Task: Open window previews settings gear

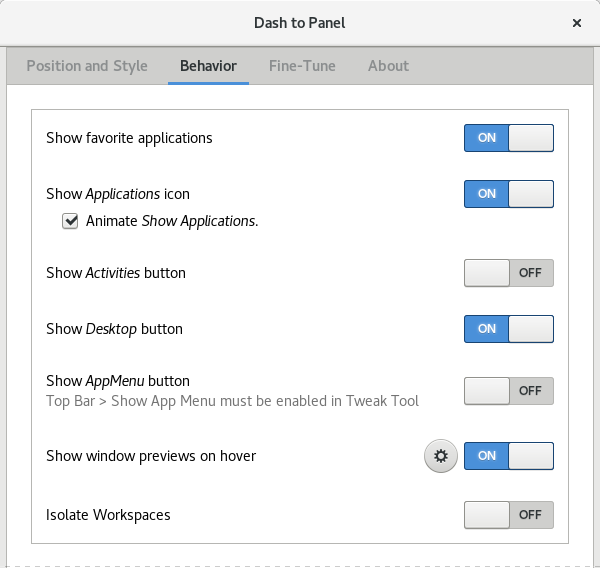Action: click(x=440, y=456)
